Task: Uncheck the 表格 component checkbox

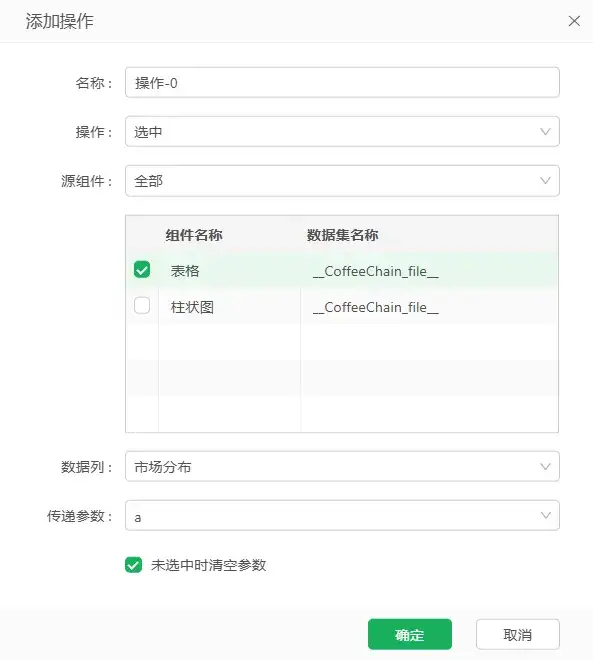Action: pyautogui.click(x=142, y=270)
